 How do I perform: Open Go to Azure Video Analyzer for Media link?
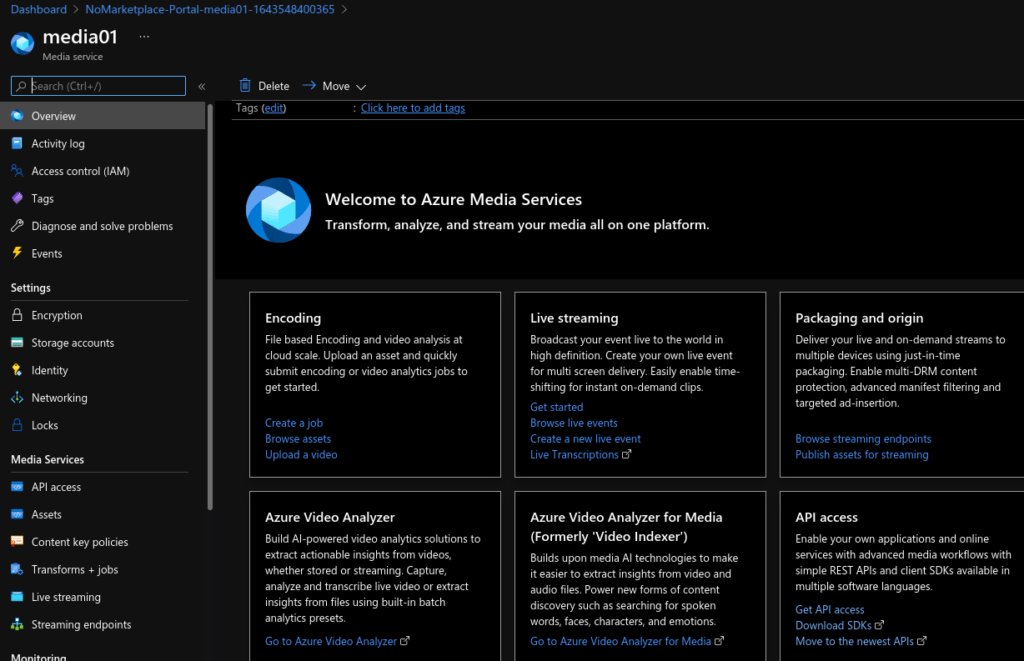pos(627,641)
